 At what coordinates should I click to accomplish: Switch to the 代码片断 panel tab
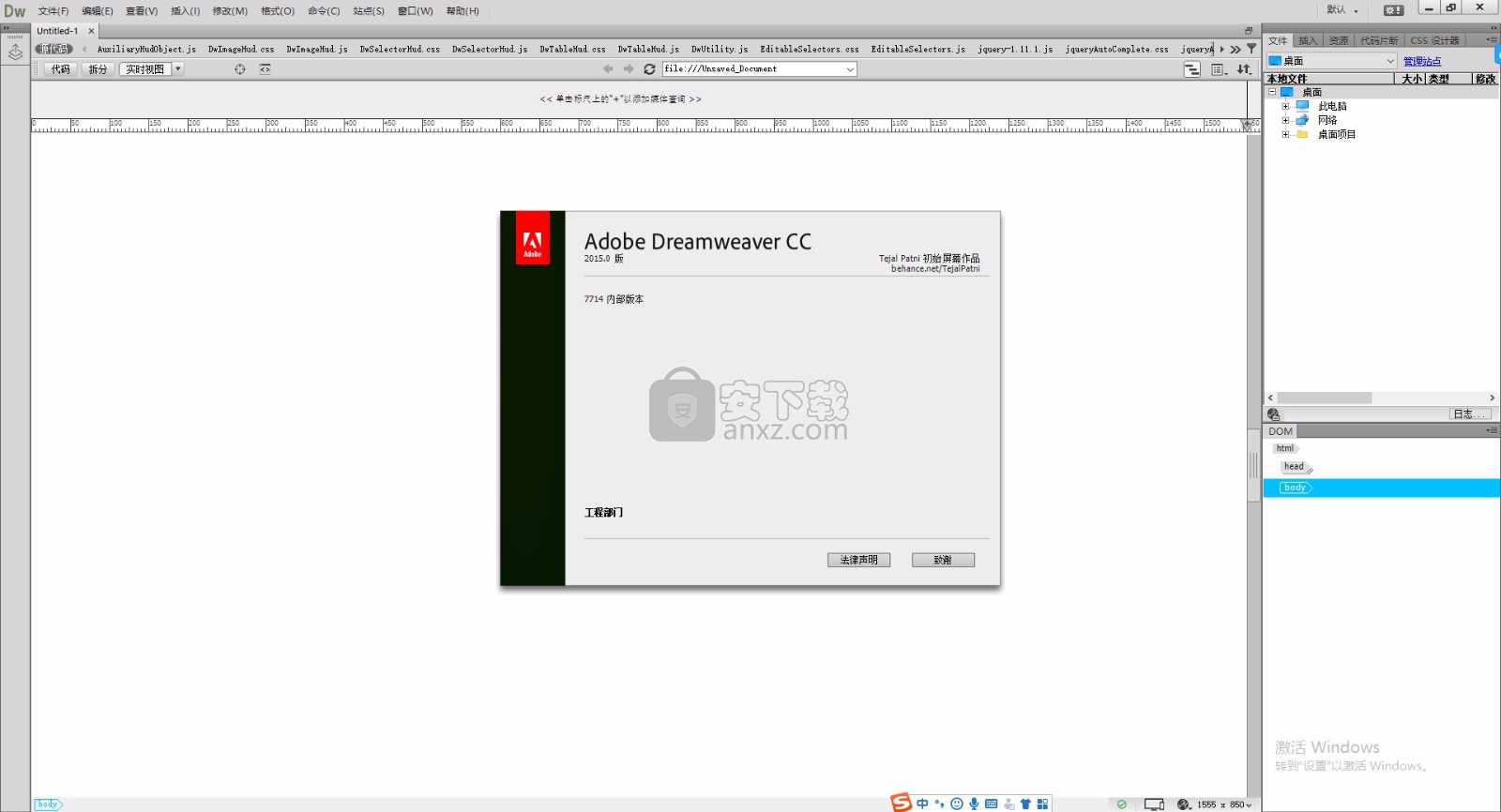[1379, 40]
